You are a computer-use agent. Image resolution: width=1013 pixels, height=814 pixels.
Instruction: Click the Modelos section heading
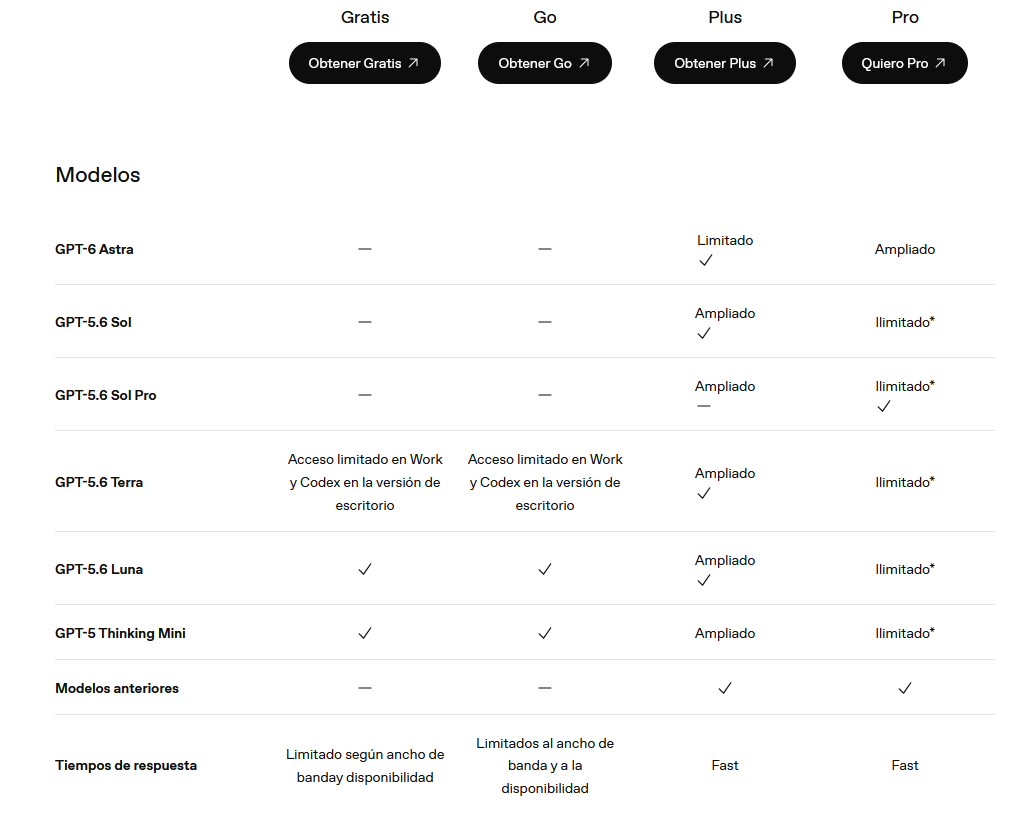click(98, 175)
